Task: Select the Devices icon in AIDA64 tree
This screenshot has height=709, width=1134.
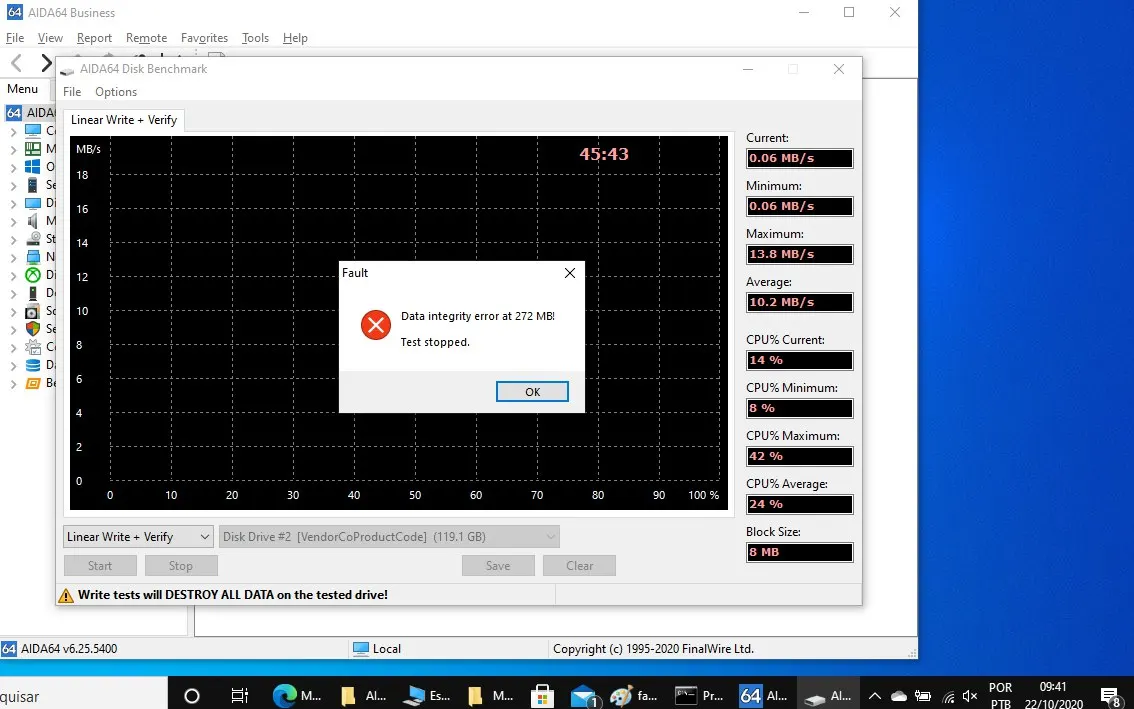Action: pyautogui.click(x=33, y=293)
